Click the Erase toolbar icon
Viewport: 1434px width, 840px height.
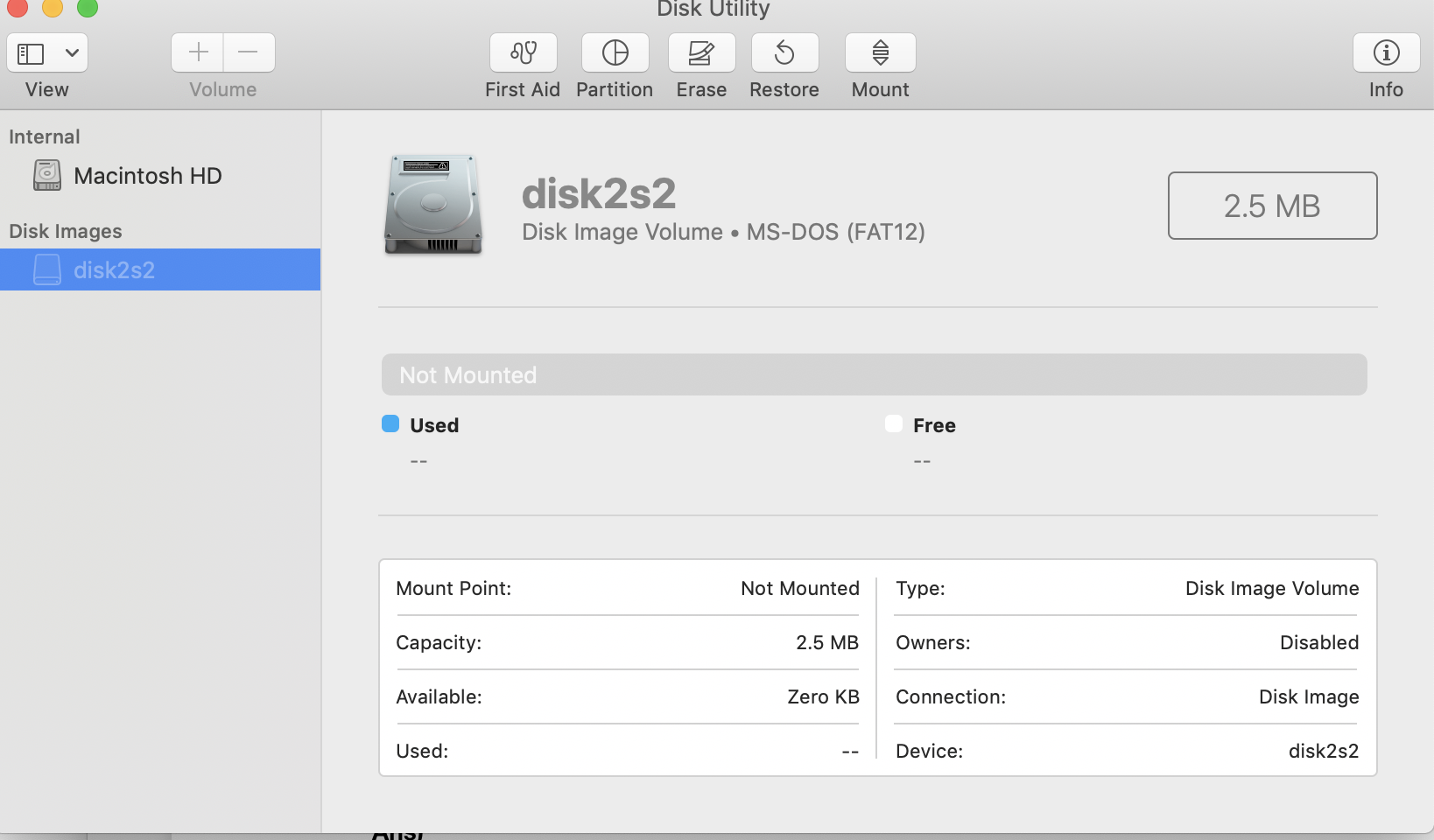point(701,52)
